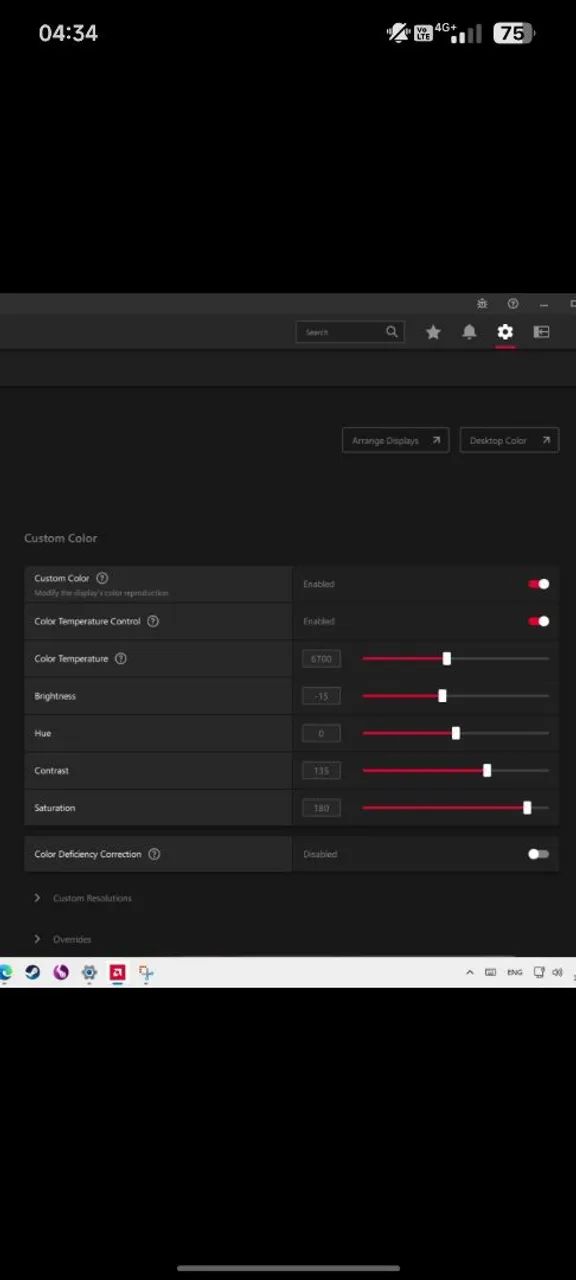Image resolution: width=576 pixels, height=1280 pixels.
Task: Disable the Custom Color toggle
Action: coord(539,584)
